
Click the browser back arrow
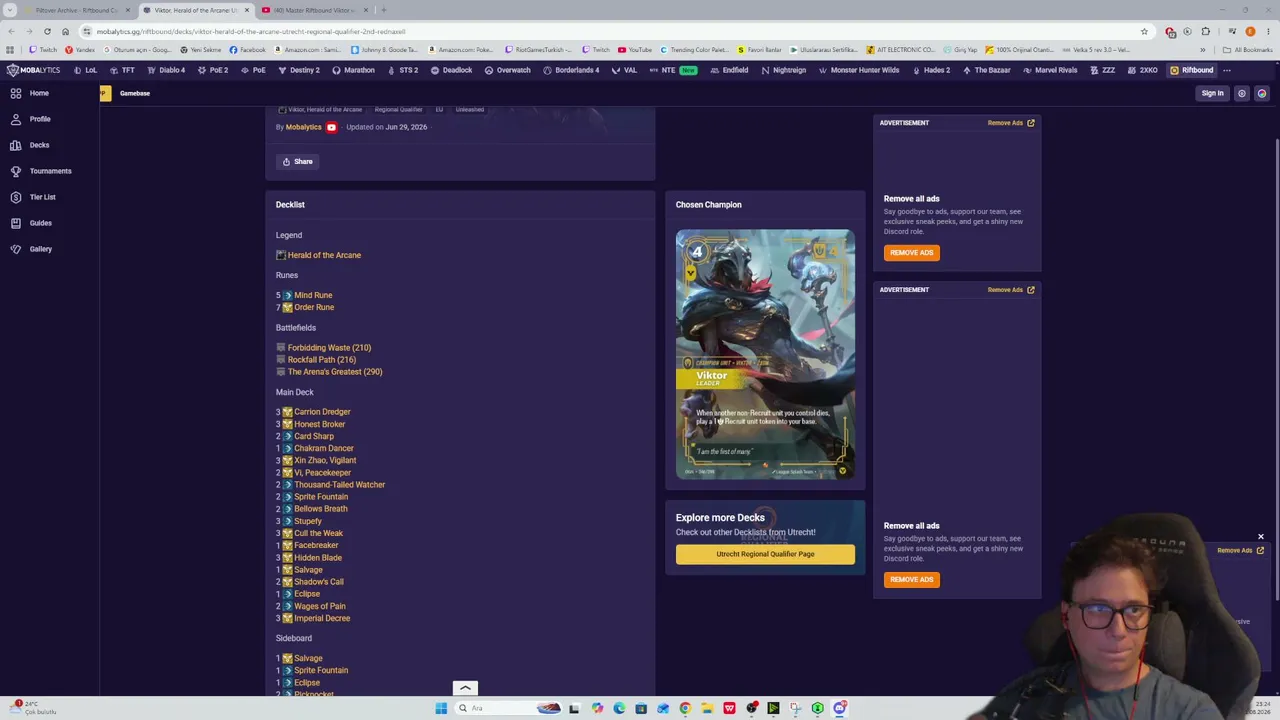point(11,31)
